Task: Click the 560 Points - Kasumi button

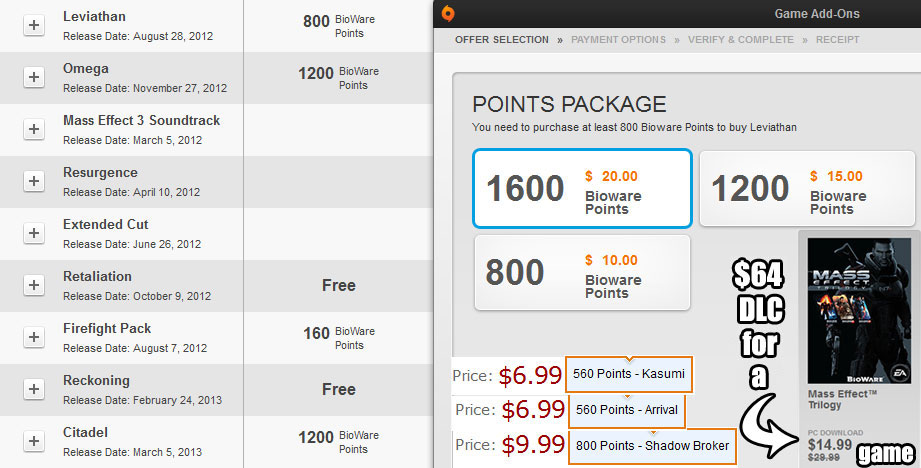Action: (629, 375)
